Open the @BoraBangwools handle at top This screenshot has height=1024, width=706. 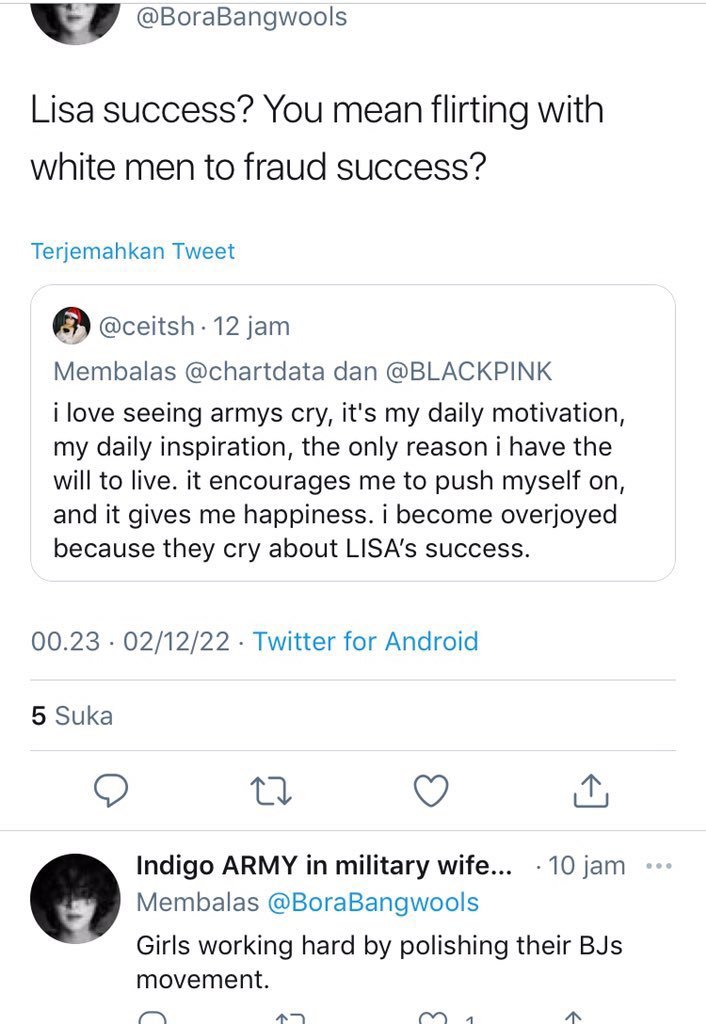pos(241,17)
